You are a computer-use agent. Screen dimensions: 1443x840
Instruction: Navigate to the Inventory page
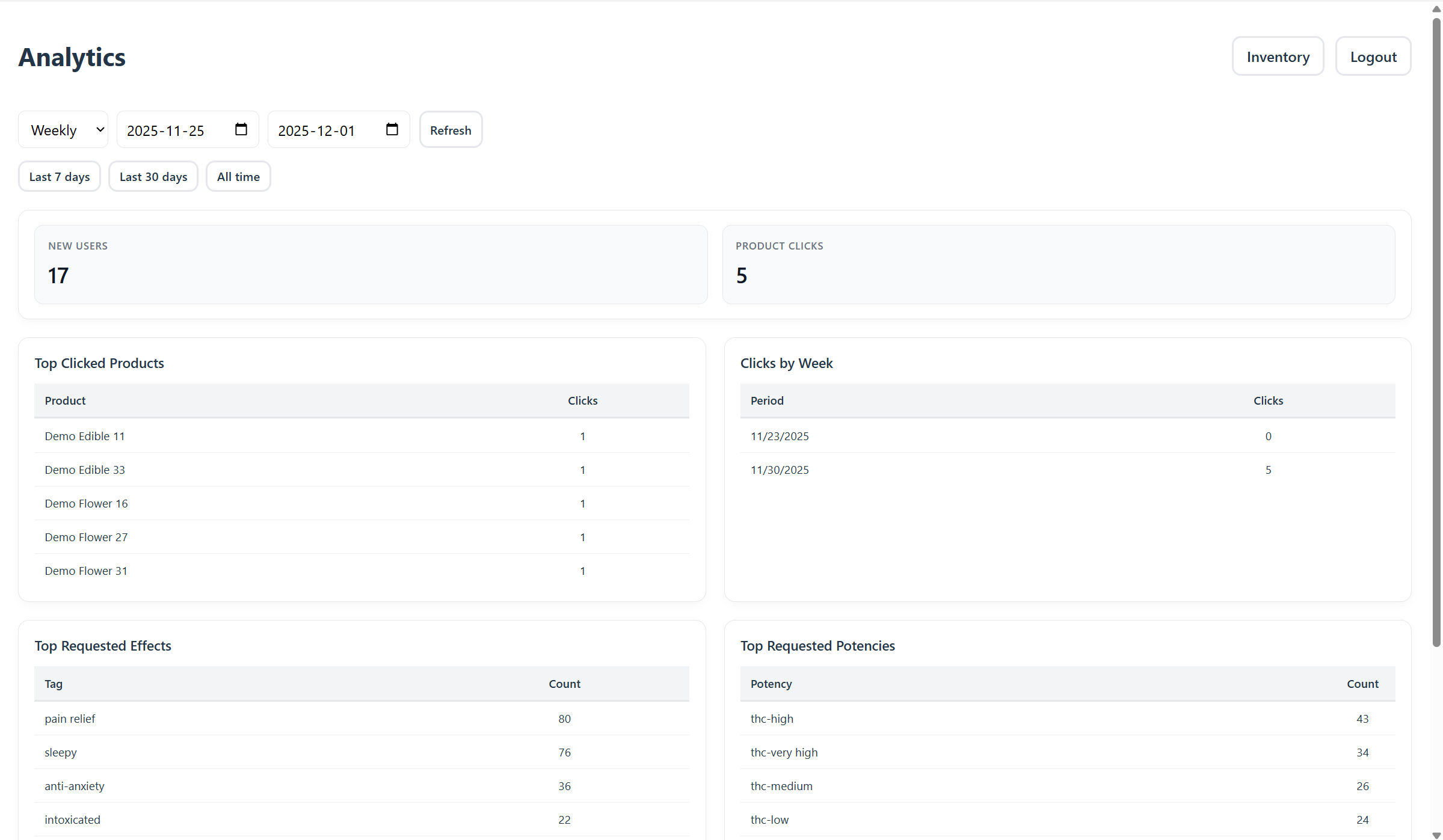click(1278, 56)
